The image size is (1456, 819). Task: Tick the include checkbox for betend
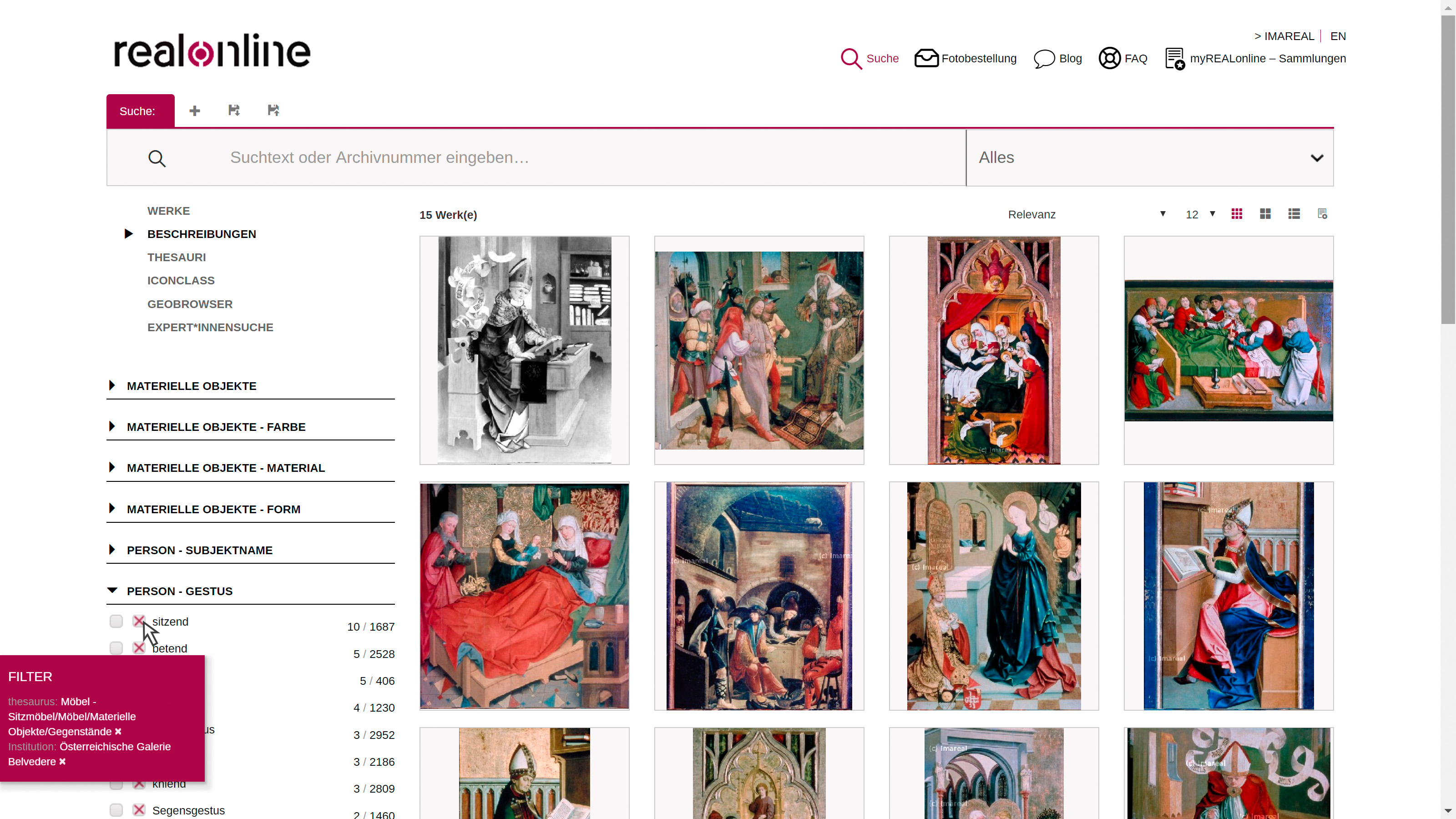(116, 648)
